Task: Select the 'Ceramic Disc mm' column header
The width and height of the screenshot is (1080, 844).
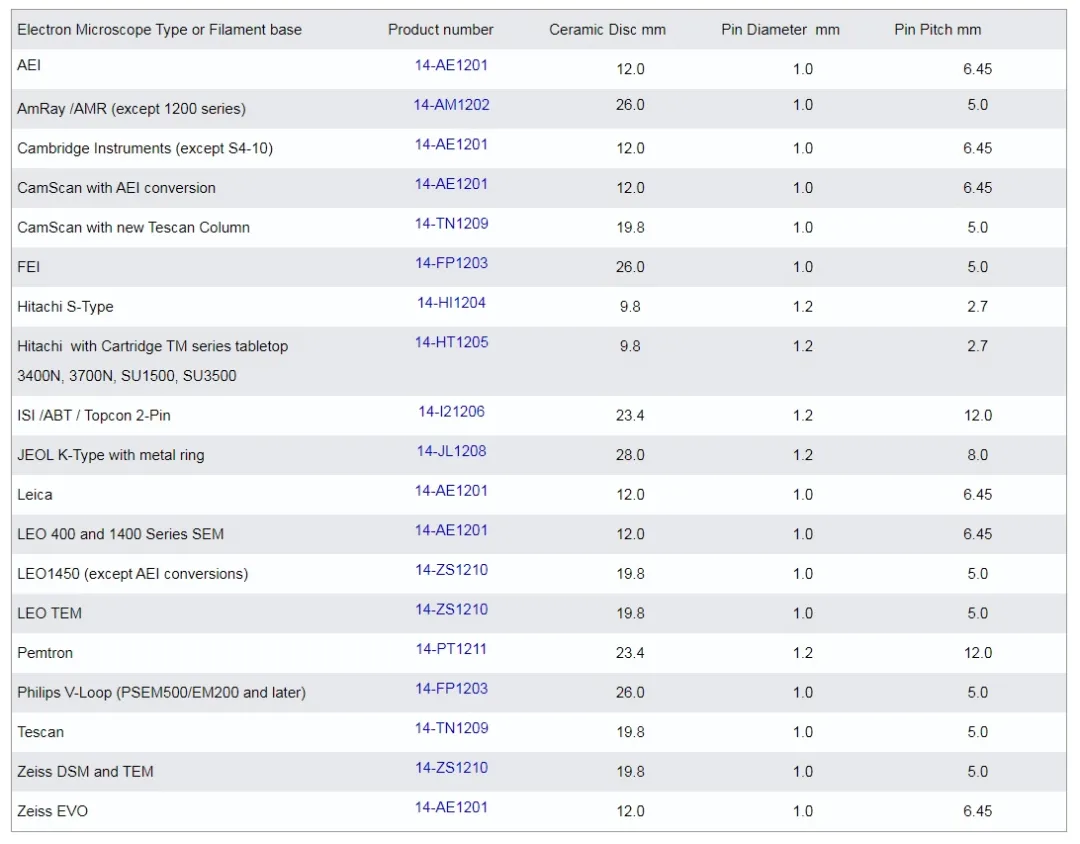Action: point(608,30)
